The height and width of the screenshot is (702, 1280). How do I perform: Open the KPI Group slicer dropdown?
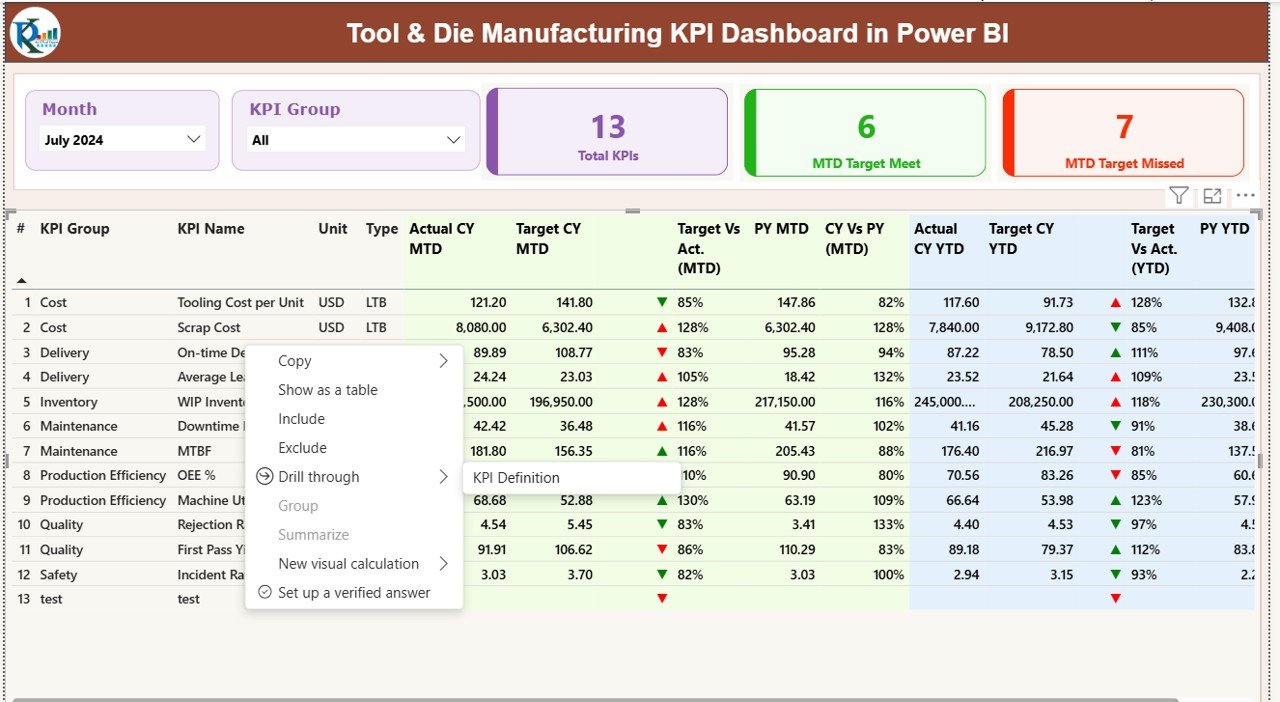[455, 139]
